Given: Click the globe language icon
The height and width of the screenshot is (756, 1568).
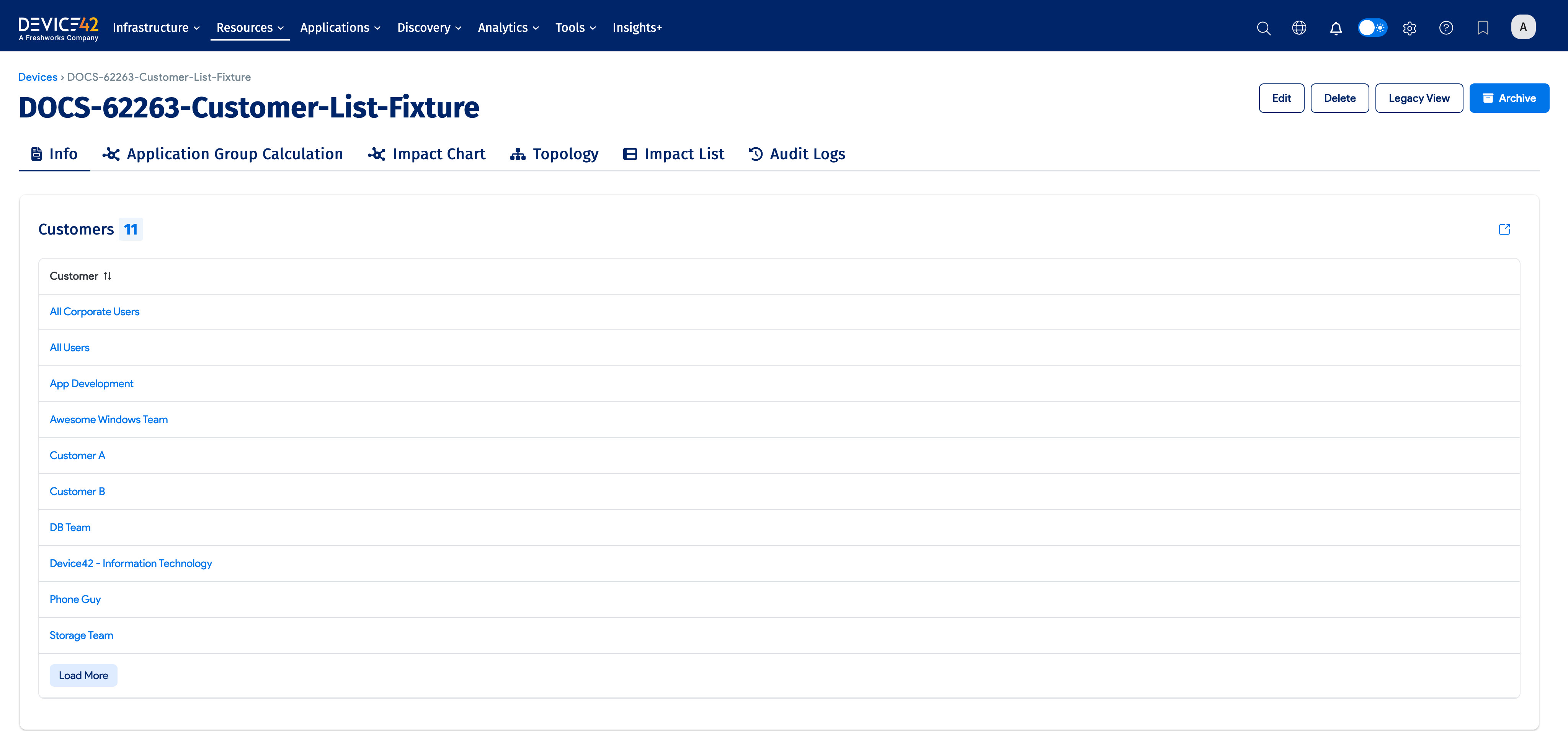Looking at the screenshot, I should coord(1299,28).
